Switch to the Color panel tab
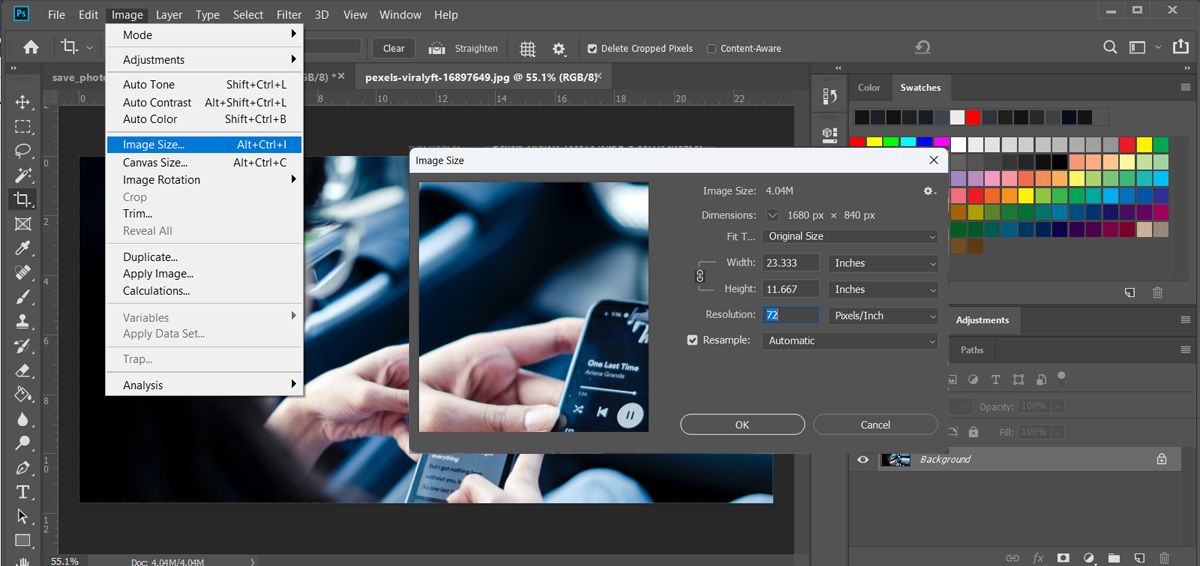Image resolution: width=1200 pixels, height=566 pixels. pyautogui.click(x=869, y=87)
